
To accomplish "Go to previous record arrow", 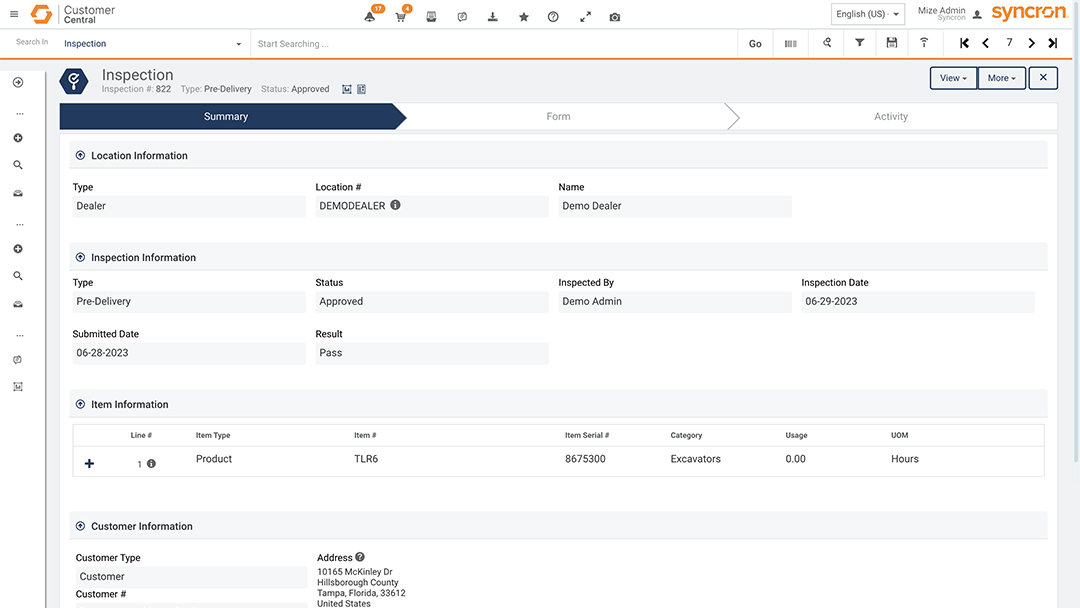I will tap(986, 43).
